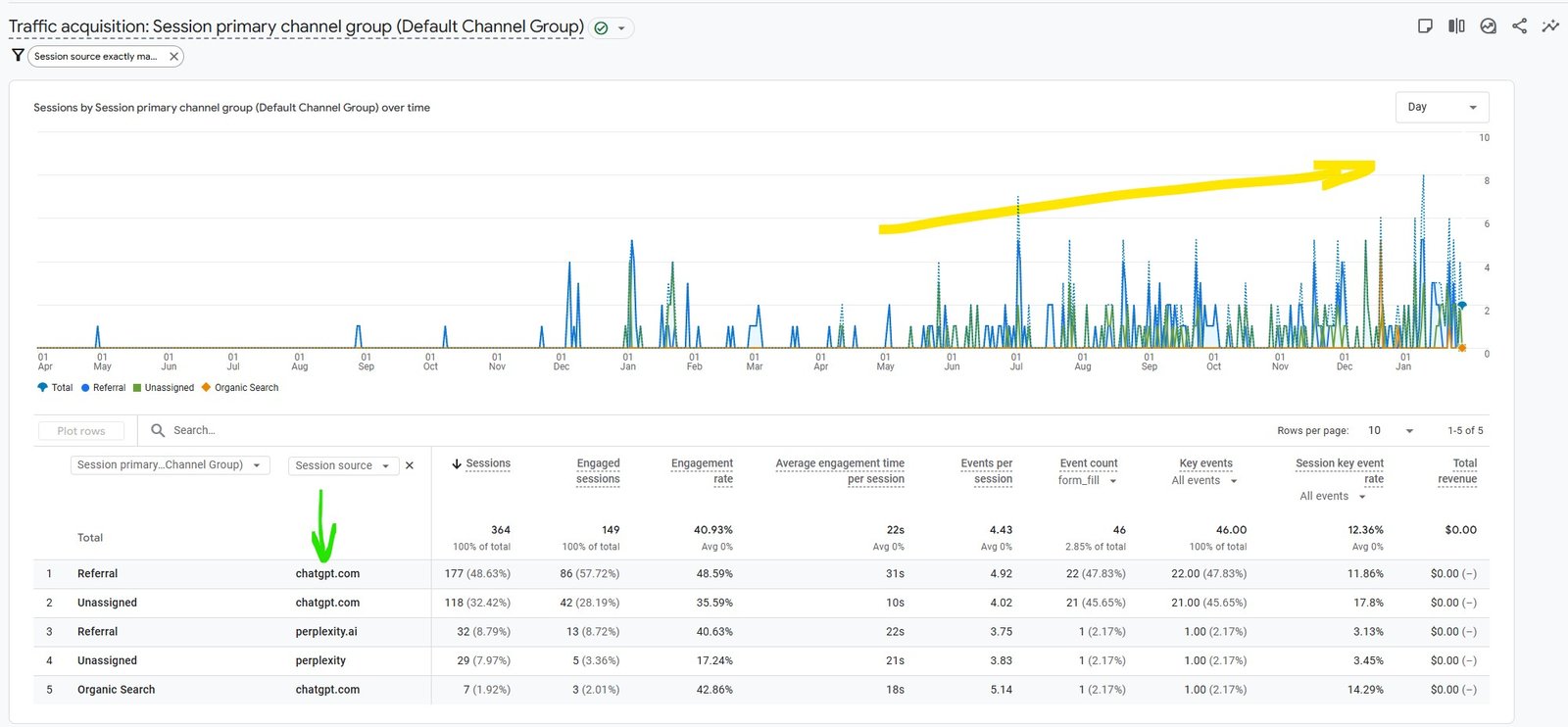
Task: Expand the Rows per page dropdown
Action: (x=1391, y=431)
